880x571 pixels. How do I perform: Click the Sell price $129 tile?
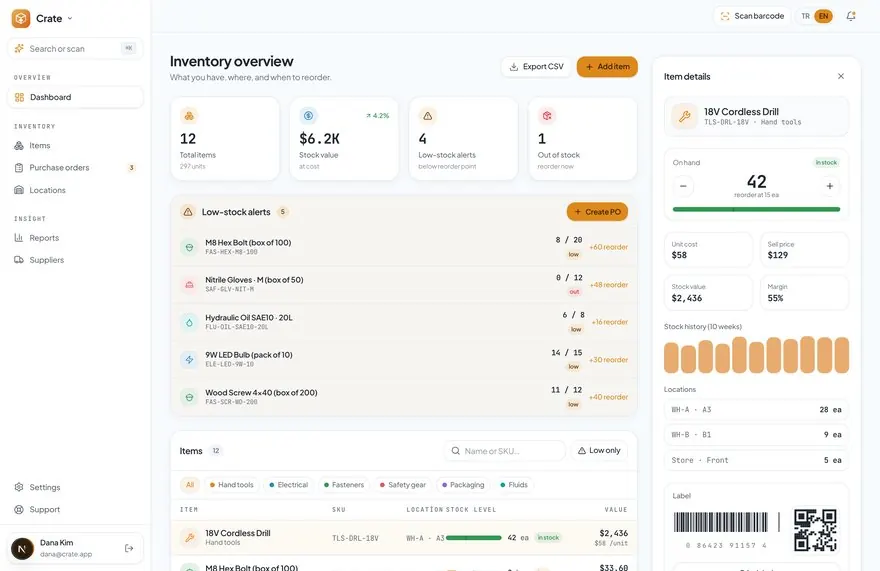804,250
